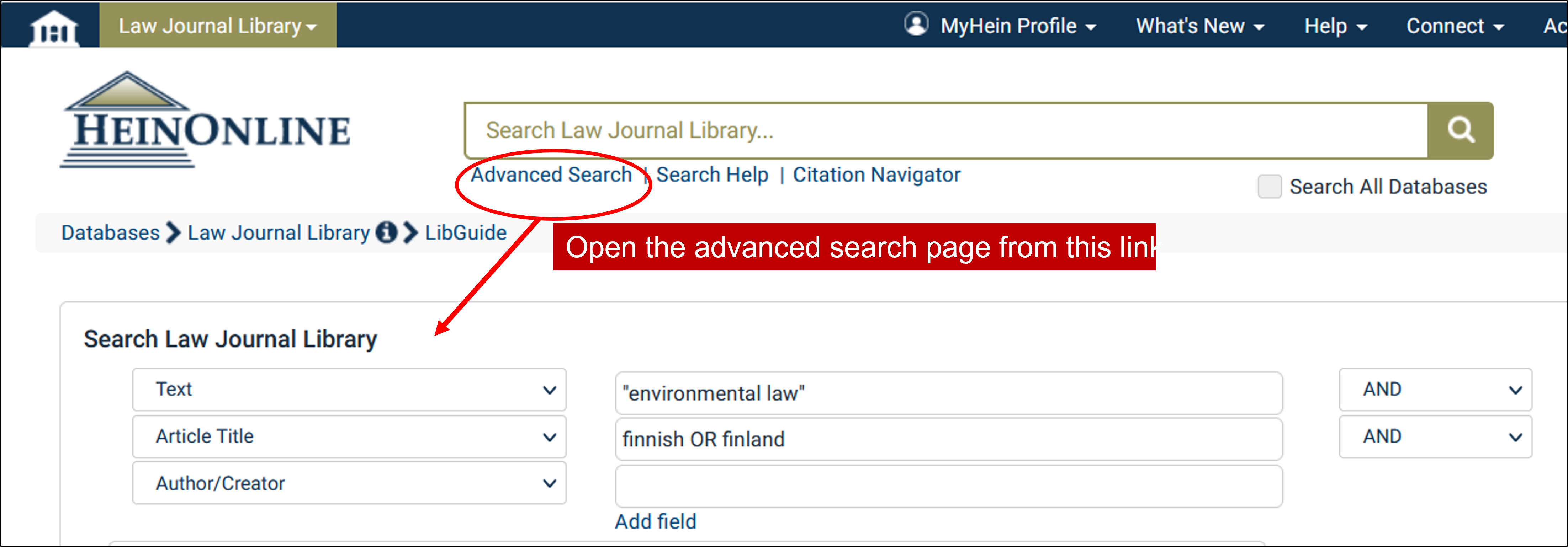Viewport: 1568px width, 547px height.
Task: Click the "environmental law" text input
Action: pos(948,393)
